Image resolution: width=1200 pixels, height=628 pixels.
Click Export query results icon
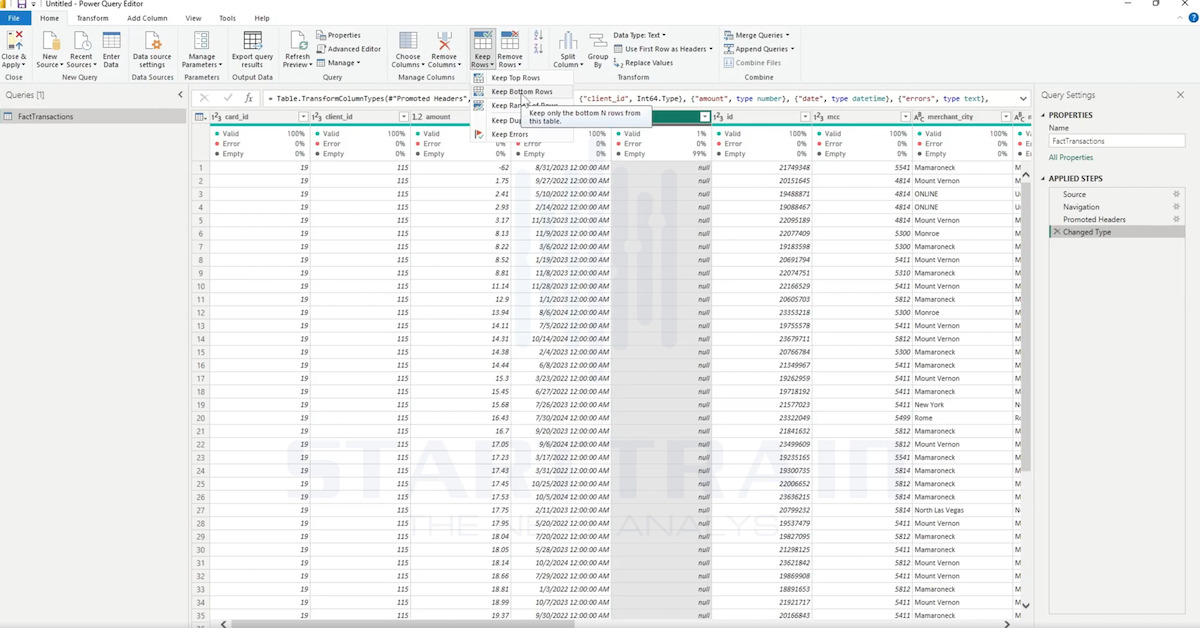tap(252, 41)
